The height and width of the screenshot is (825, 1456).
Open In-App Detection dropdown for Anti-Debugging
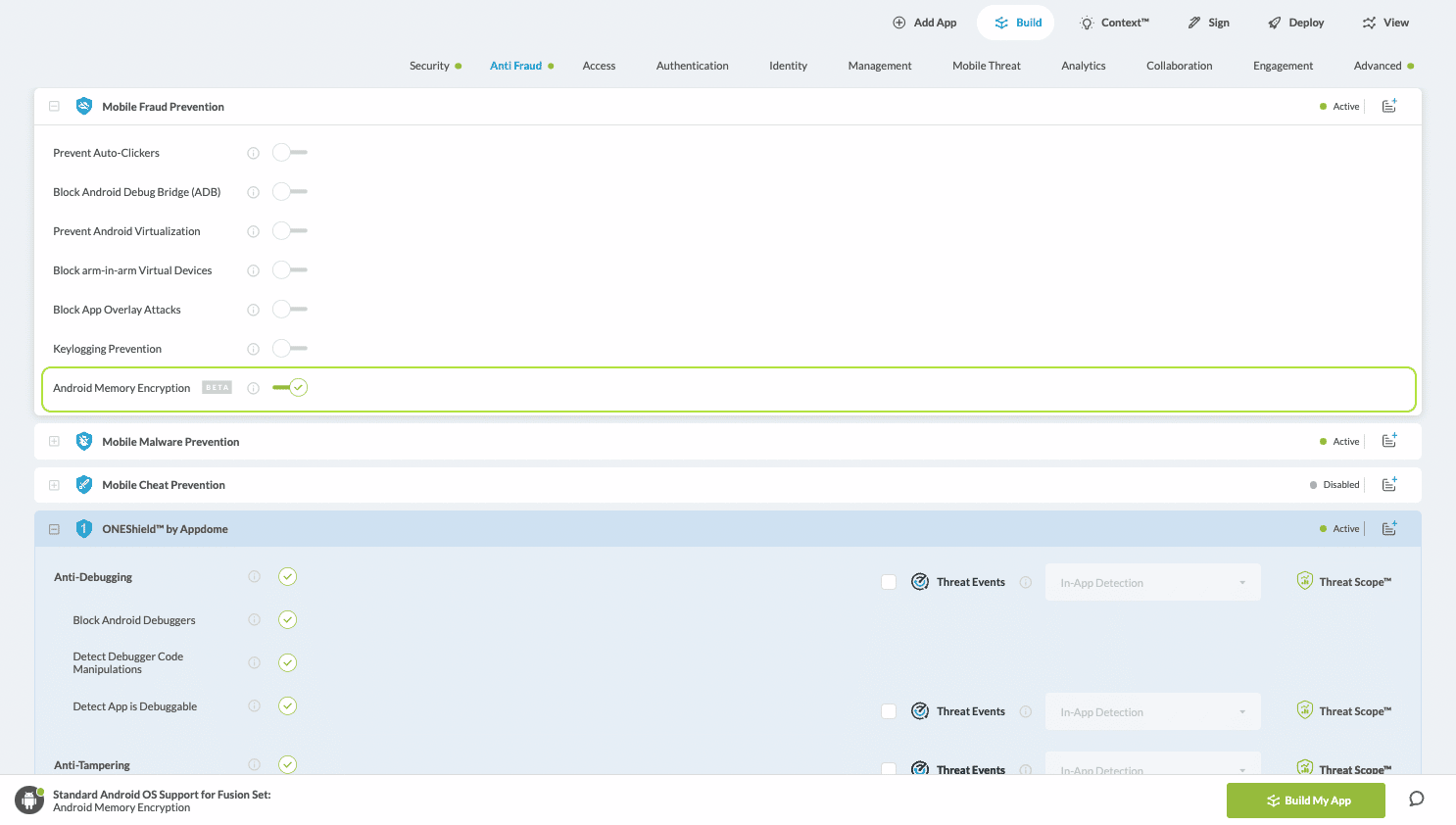point(1152,582)
